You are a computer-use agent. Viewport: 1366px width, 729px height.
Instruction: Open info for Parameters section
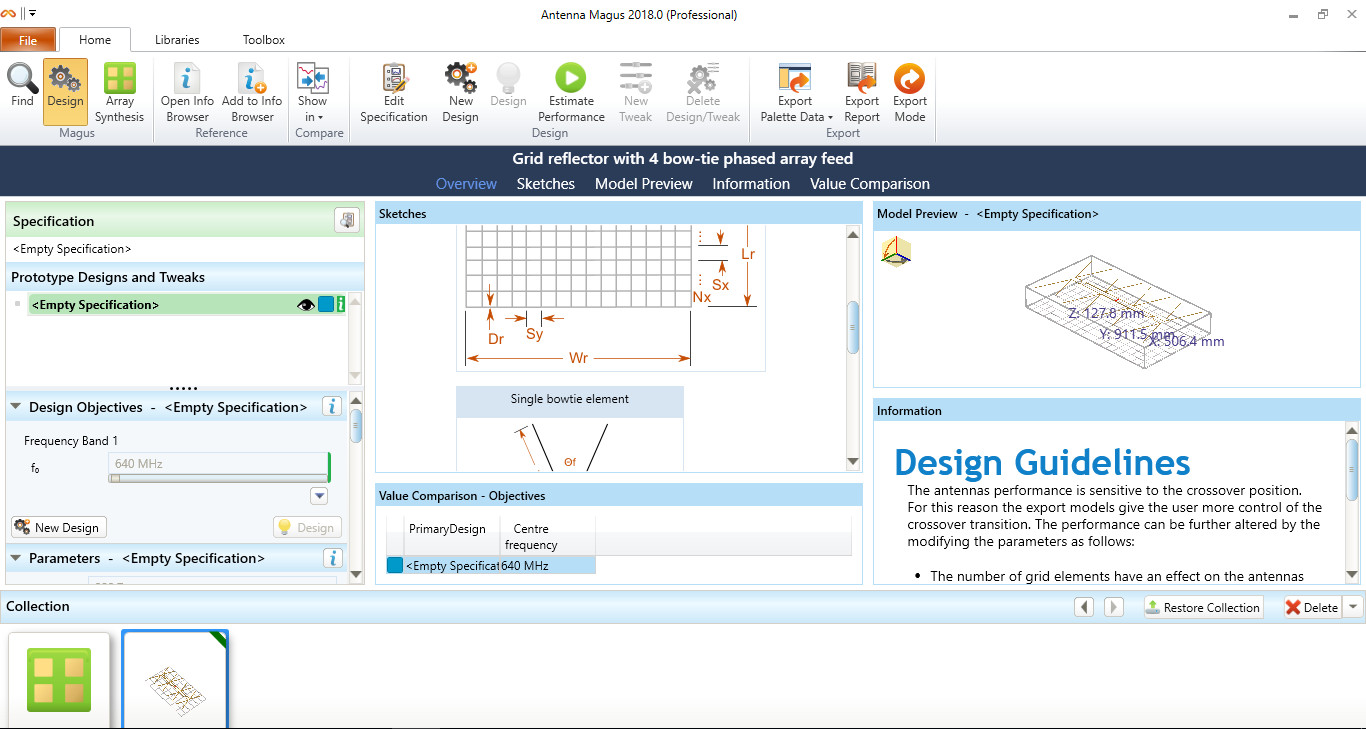click(x=333, y=558)
